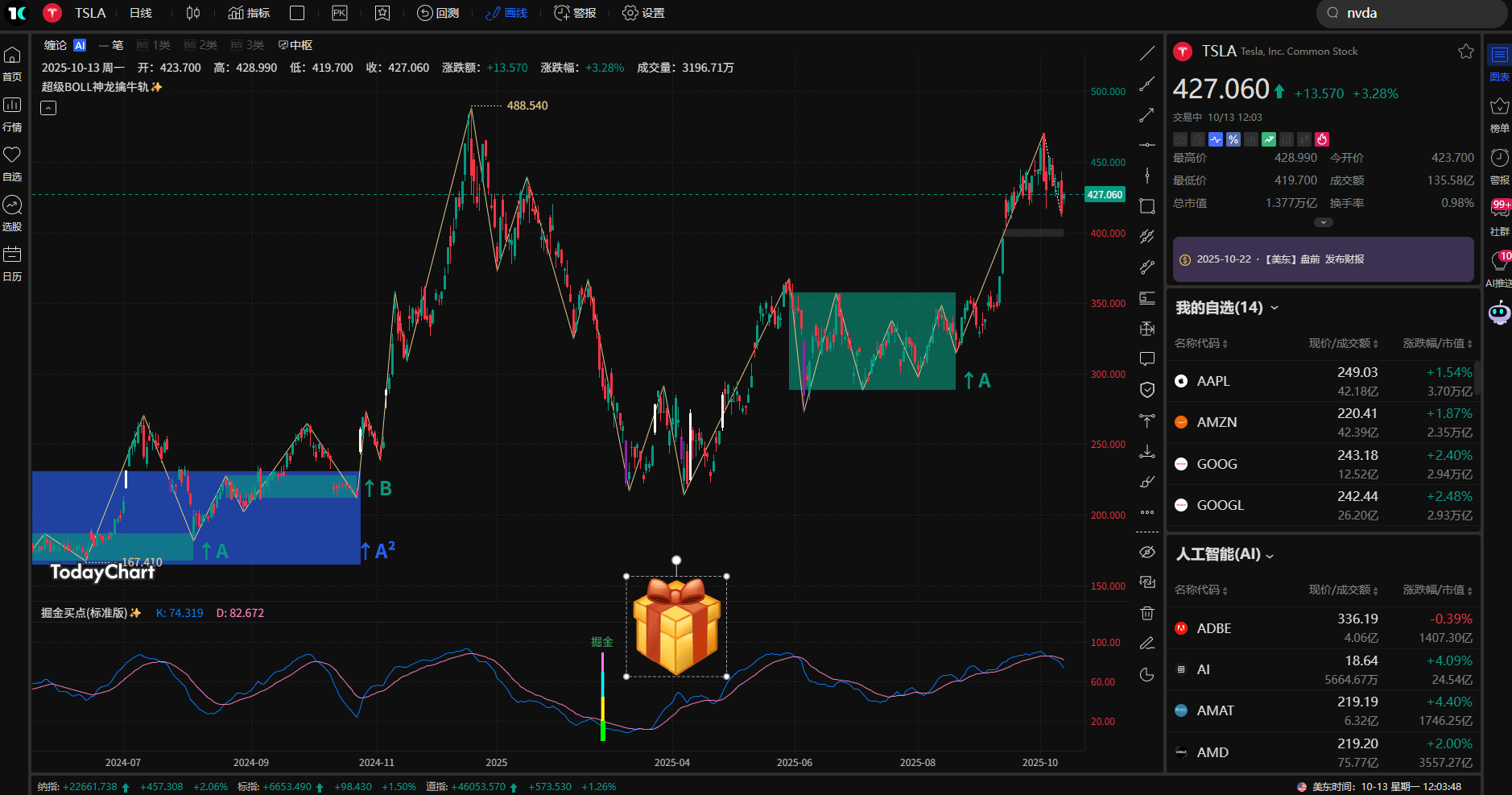Switch to the 日线 timeframe tab
Screen dimensions: 1512x795
point(140,12)
